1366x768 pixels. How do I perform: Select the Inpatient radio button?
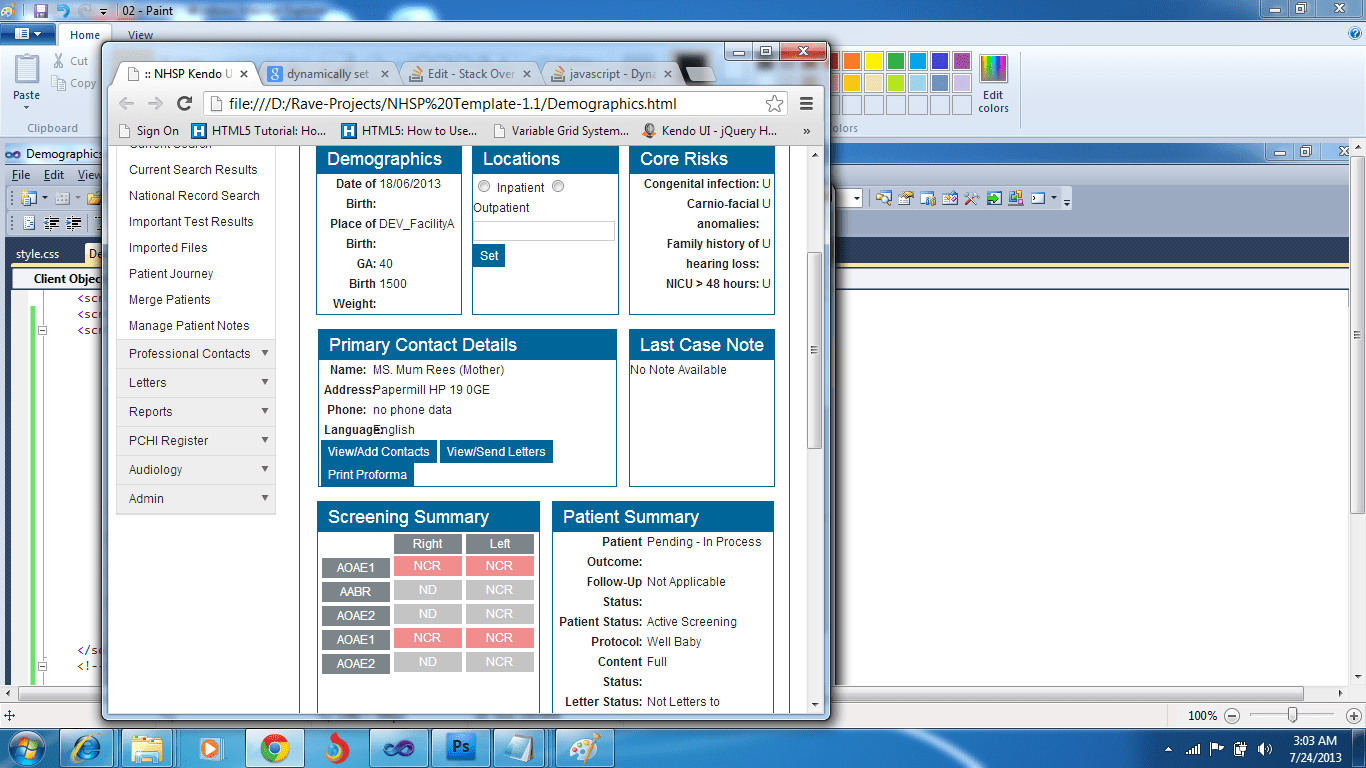tap(484, 187)
